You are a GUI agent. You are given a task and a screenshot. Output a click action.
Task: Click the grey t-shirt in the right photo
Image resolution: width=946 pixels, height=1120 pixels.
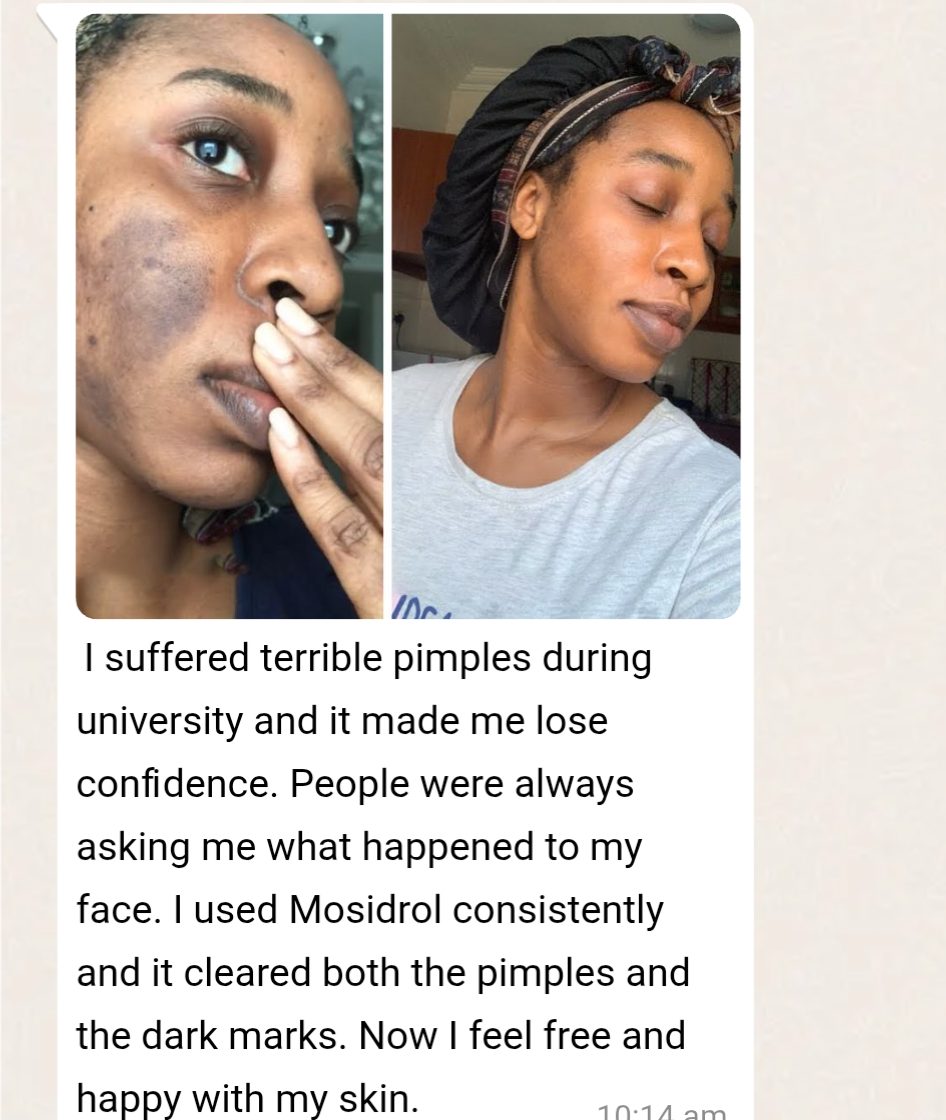[572, 514]
